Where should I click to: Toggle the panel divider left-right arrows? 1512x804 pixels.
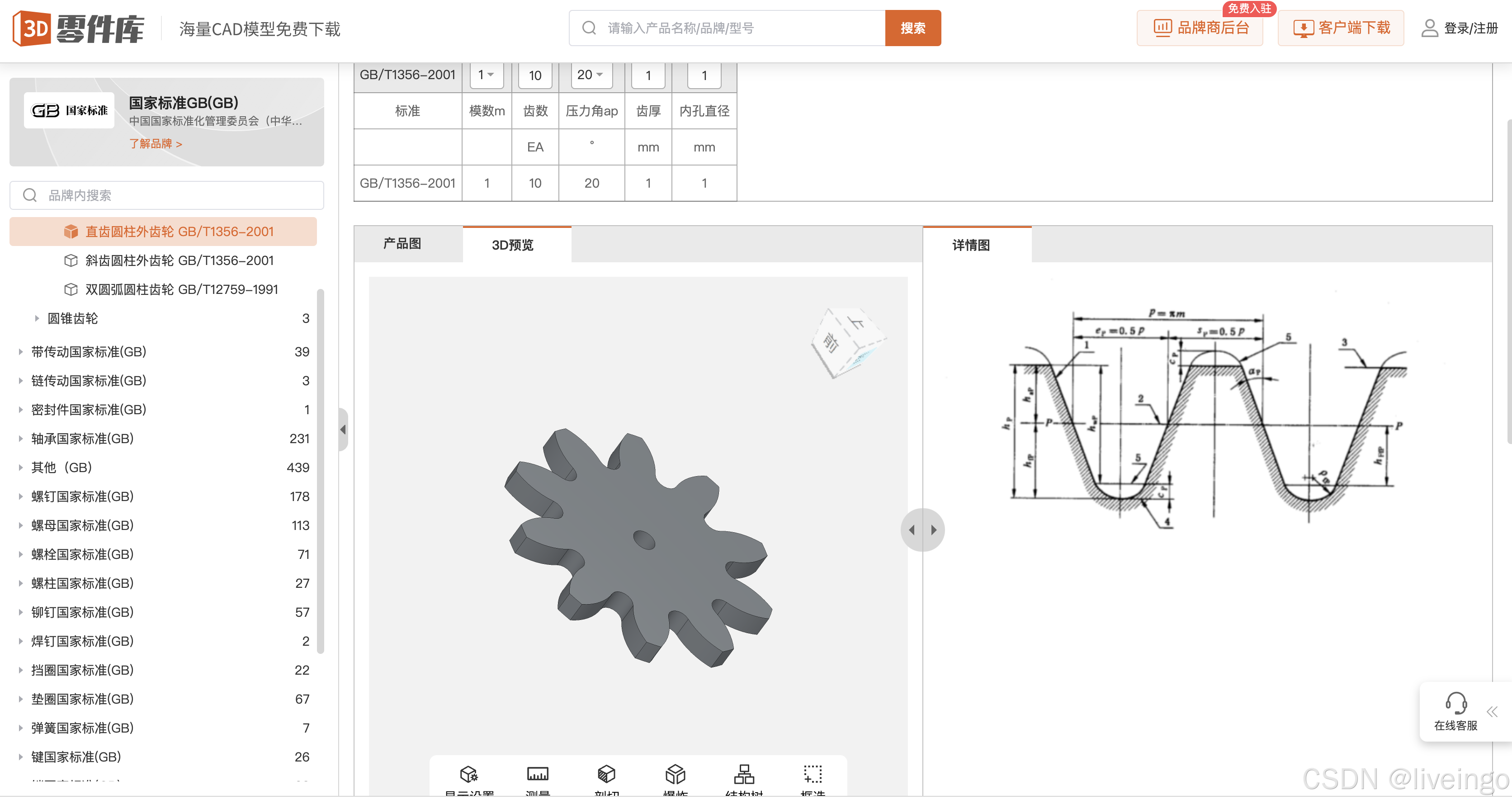click(922, 530)
